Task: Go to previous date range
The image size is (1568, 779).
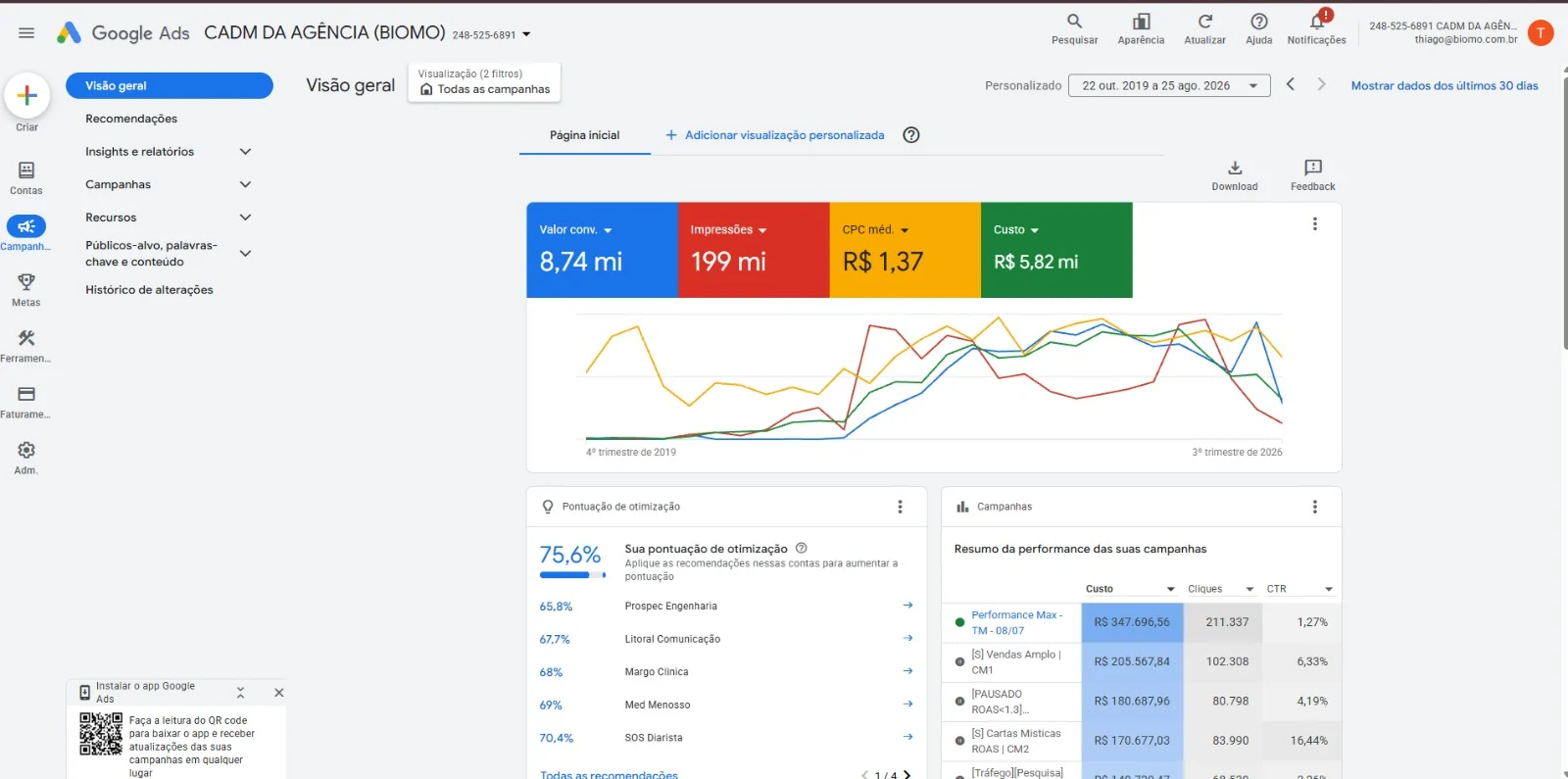Action: [1291, 84]
